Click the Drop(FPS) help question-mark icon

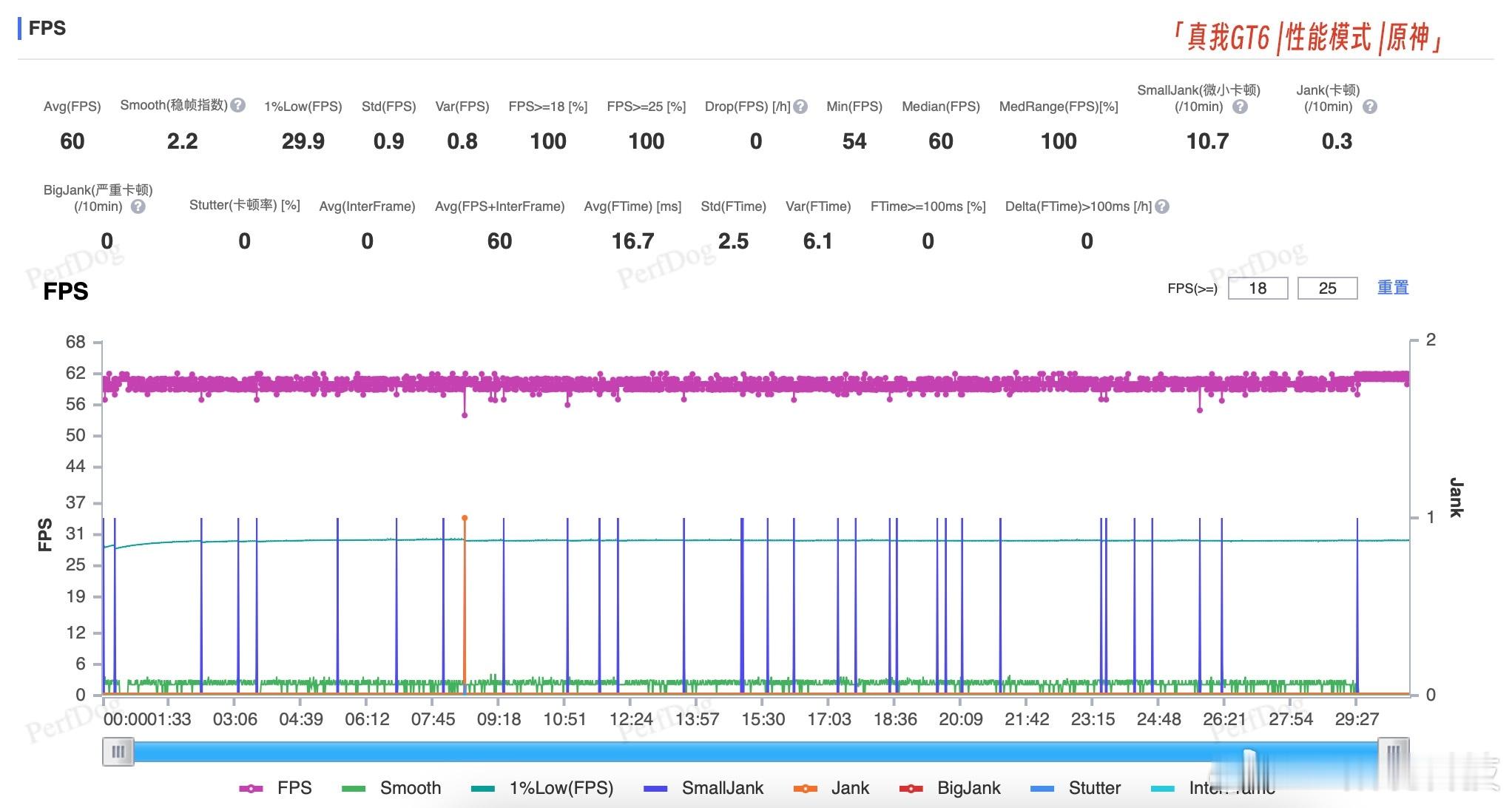[x=800, y=107]
